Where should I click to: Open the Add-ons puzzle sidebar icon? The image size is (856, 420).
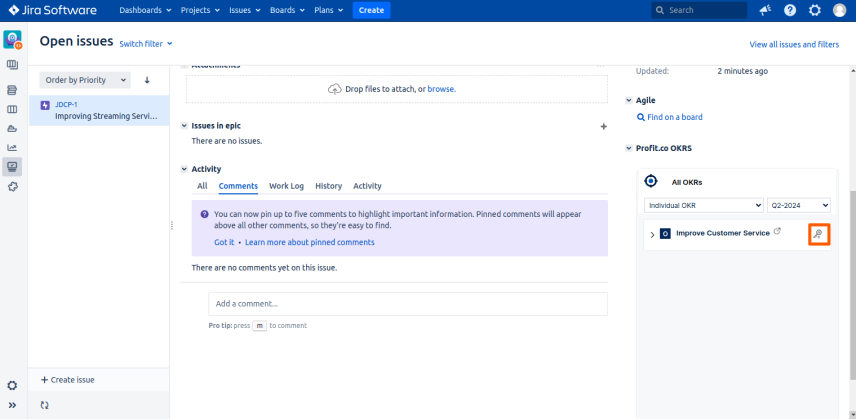[x=12, y=187]
